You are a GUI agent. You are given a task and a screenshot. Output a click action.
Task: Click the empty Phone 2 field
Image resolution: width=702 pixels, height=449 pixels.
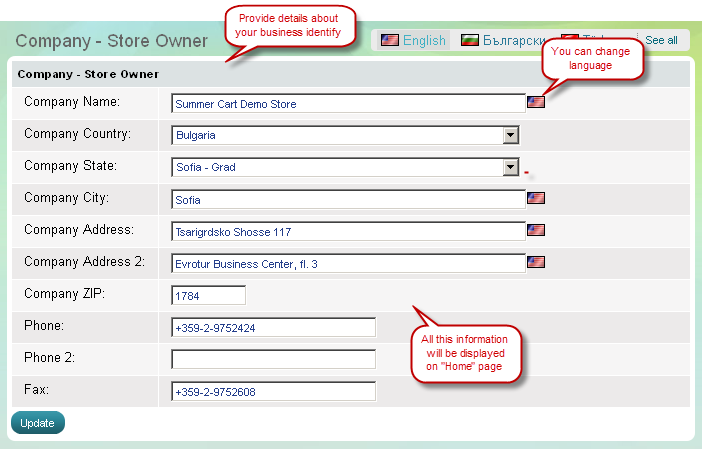(273, 359)
